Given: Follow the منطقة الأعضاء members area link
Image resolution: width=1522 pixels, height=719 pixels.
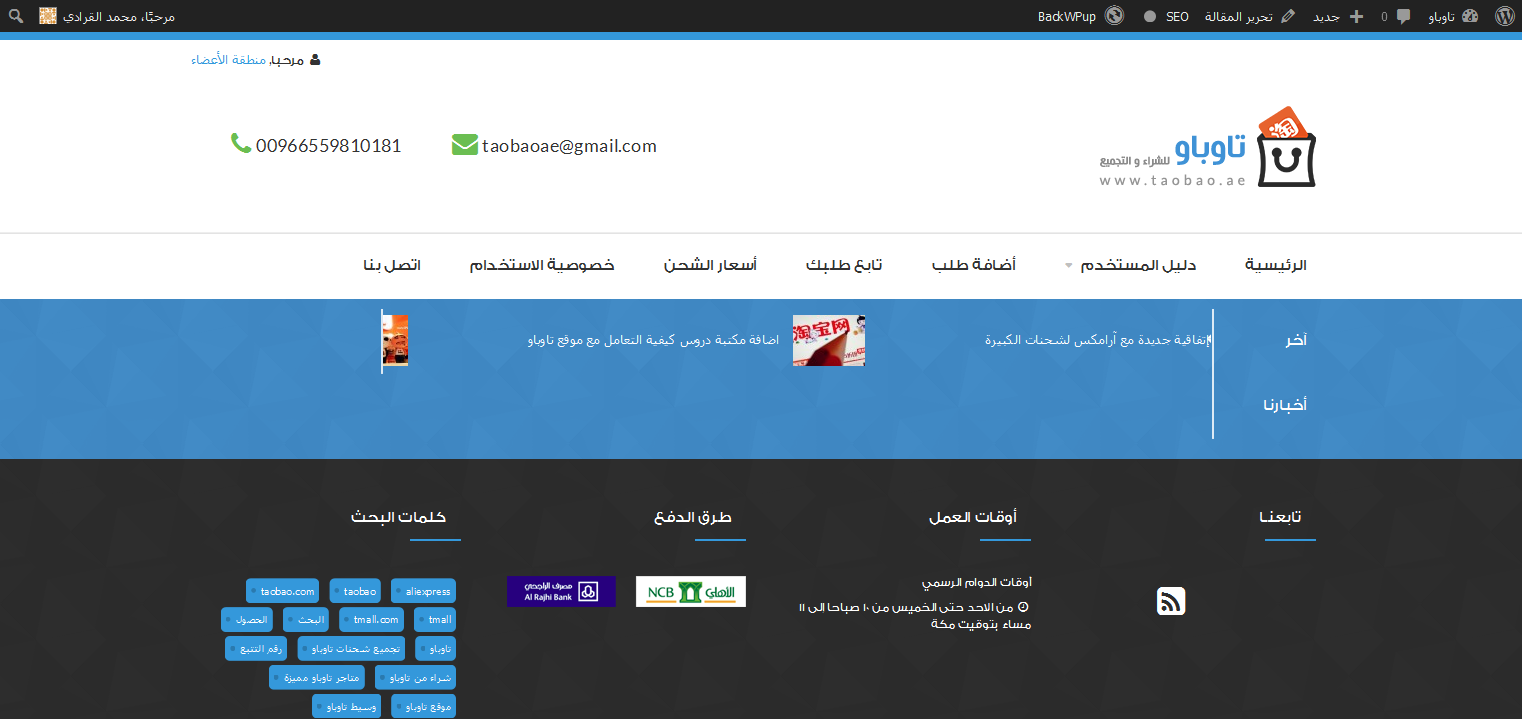Looking at the screenshot, I should point(229,60).
